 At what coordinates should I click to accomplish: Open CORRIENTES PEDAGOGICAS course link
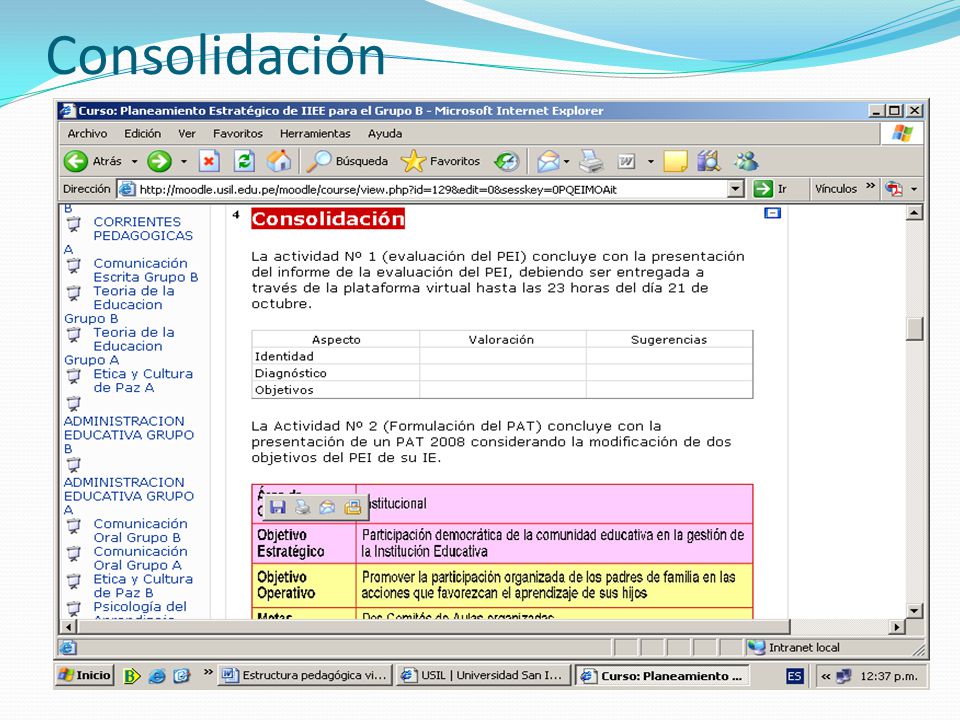tap(143, 228)
